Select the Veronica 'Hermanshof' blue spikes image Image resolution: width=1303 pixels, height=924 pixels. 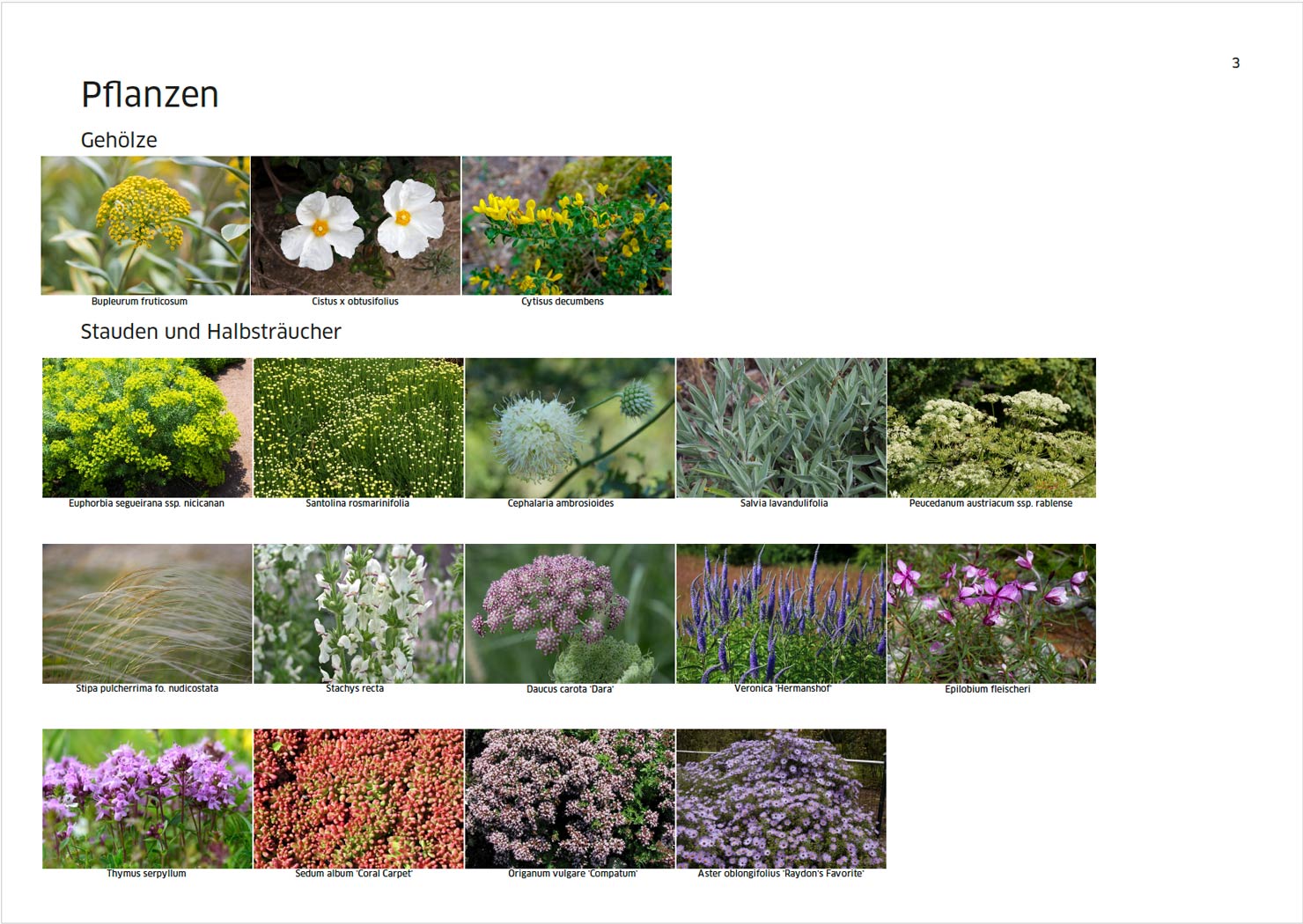781,613
